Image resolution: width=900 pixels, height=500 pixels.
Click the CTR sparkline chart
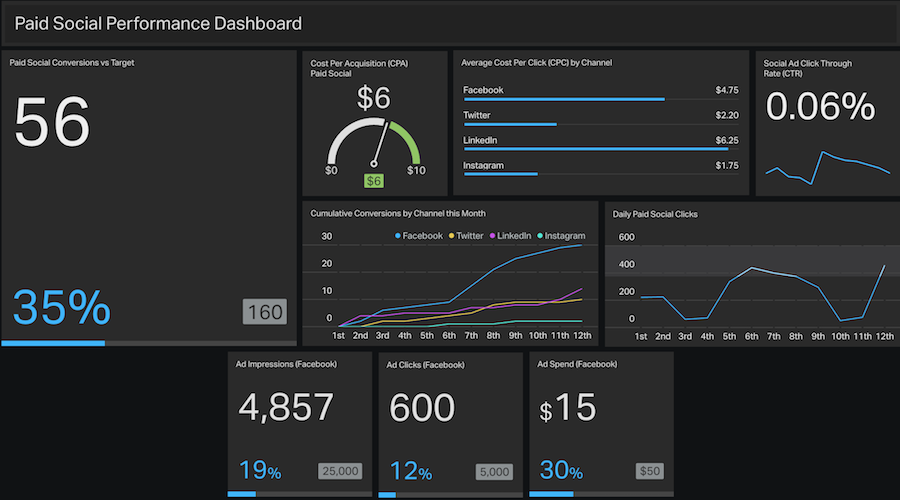[x=828, y=168]
